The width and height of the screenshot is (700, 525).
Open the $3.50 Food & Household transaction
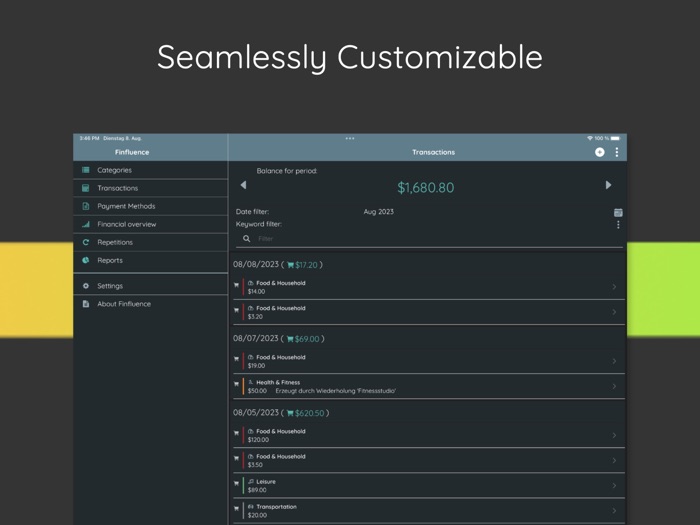coord(429,460)
